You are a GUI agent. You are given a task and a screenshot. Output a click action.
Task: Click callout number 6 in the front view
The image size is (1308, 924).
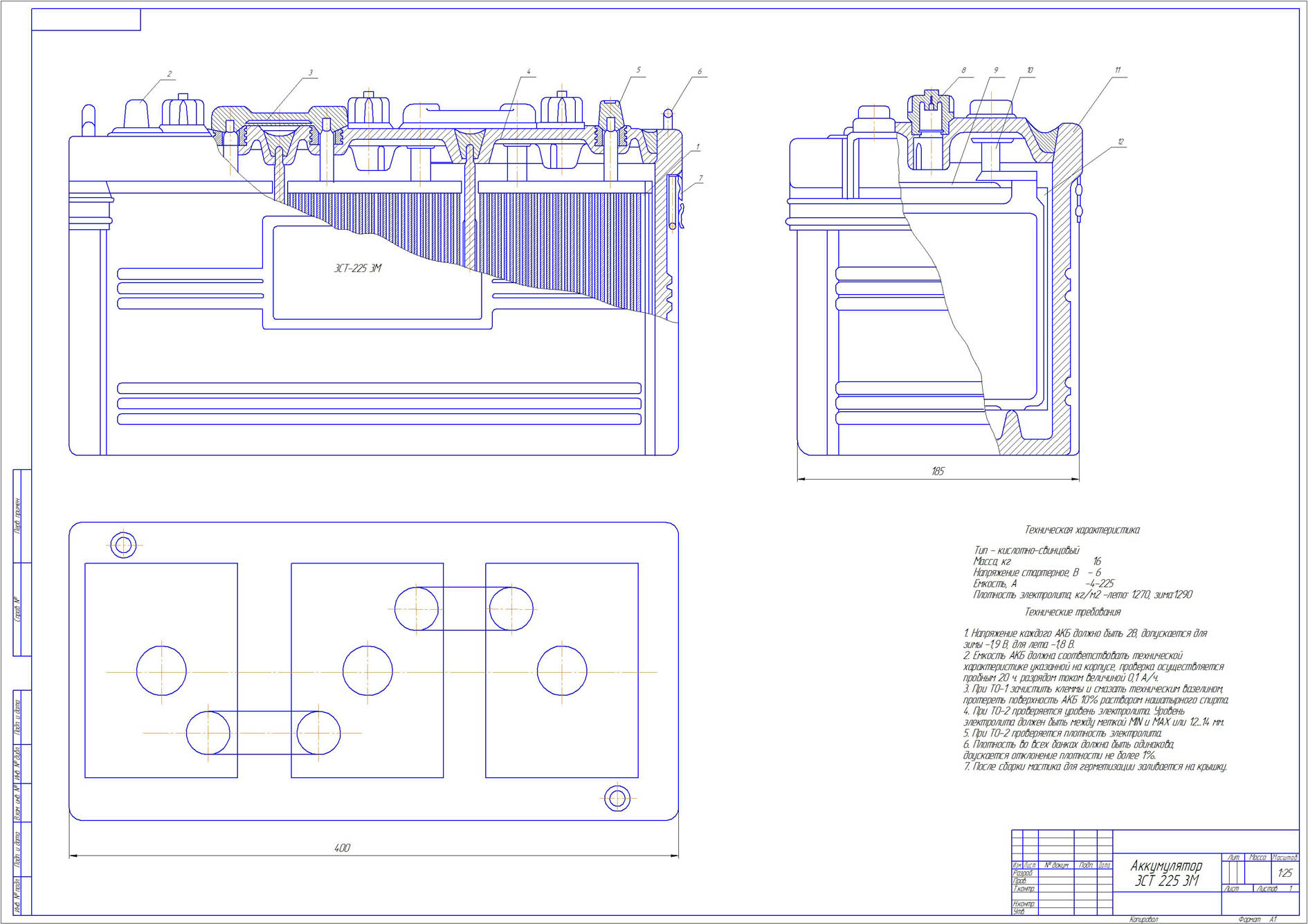pyautogui.click(x=700, y=71)
